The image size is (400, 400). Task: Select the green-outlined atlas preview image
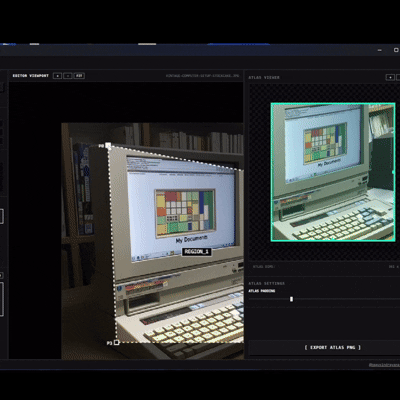click(333, 172)
